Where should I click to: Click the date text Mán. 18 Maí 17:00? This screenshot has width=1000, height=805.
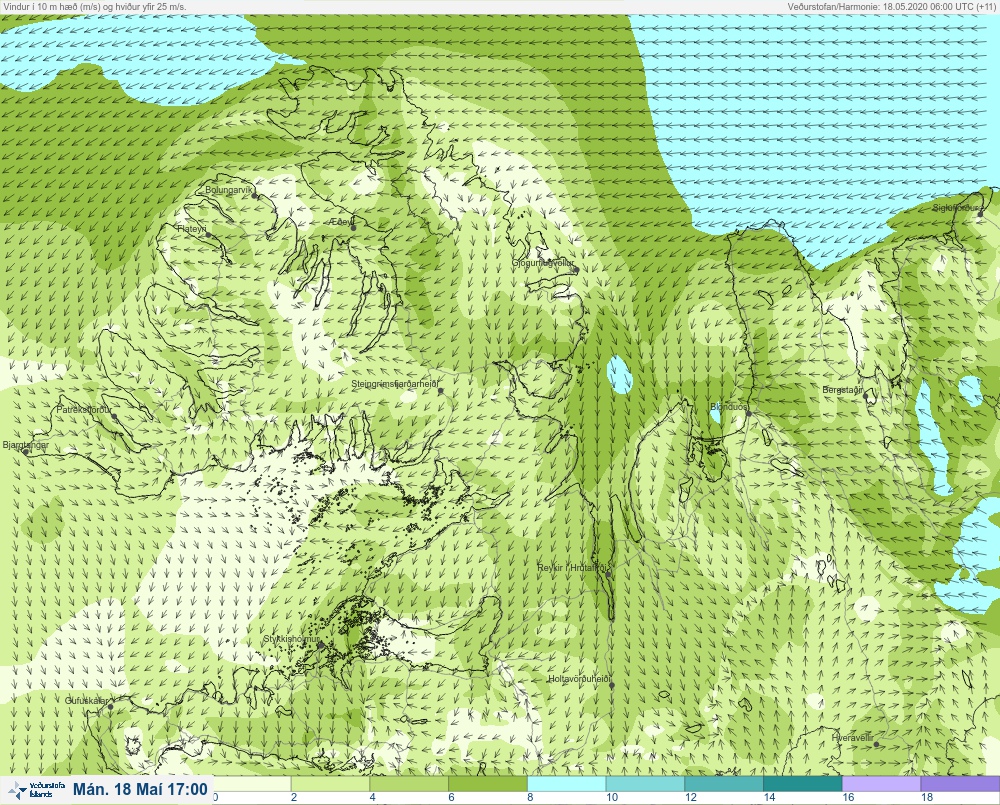140,790
